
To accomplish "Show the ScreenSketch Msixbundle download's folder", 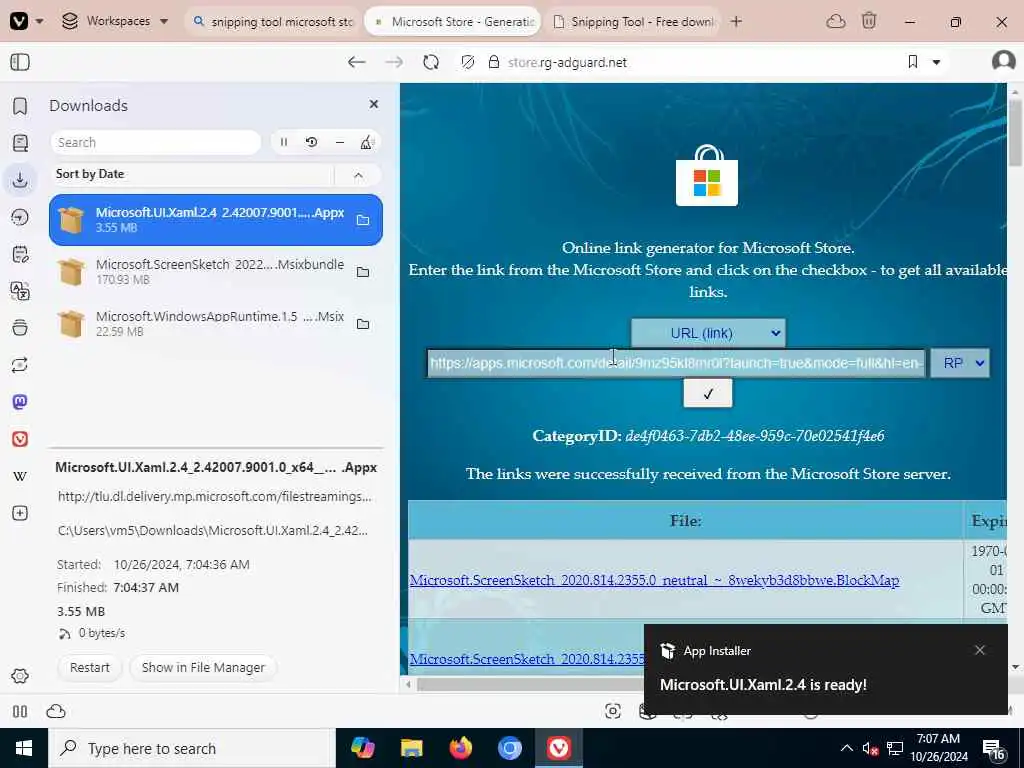I will [x=363, y=272].
